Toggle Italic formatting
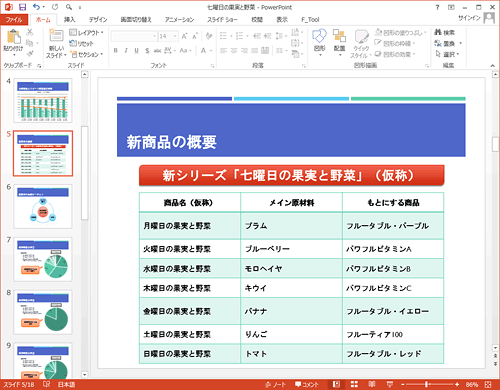The image size is (500, 390). pyautogui.click(x=126, y=51)
